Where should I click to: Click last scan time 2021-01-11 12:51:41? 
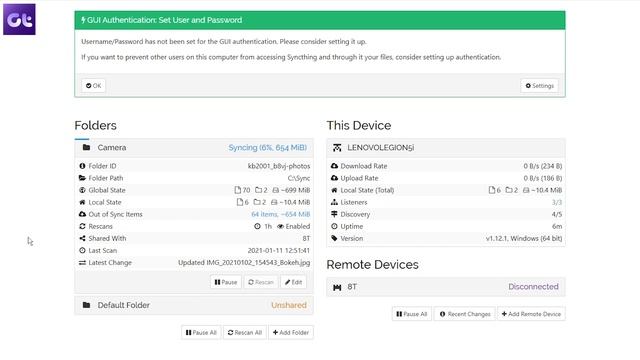pos(279,251)
